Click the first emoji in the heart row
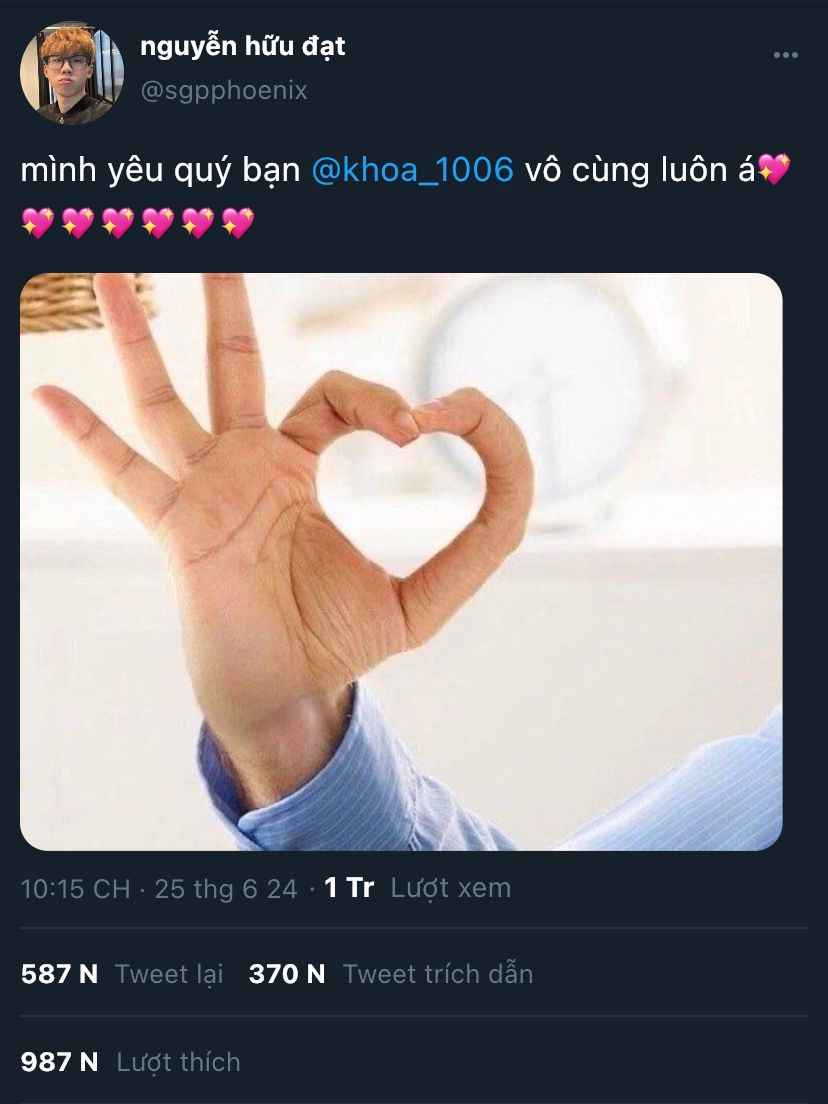Viewport: 828px width, 1104px height. point(37,223)
